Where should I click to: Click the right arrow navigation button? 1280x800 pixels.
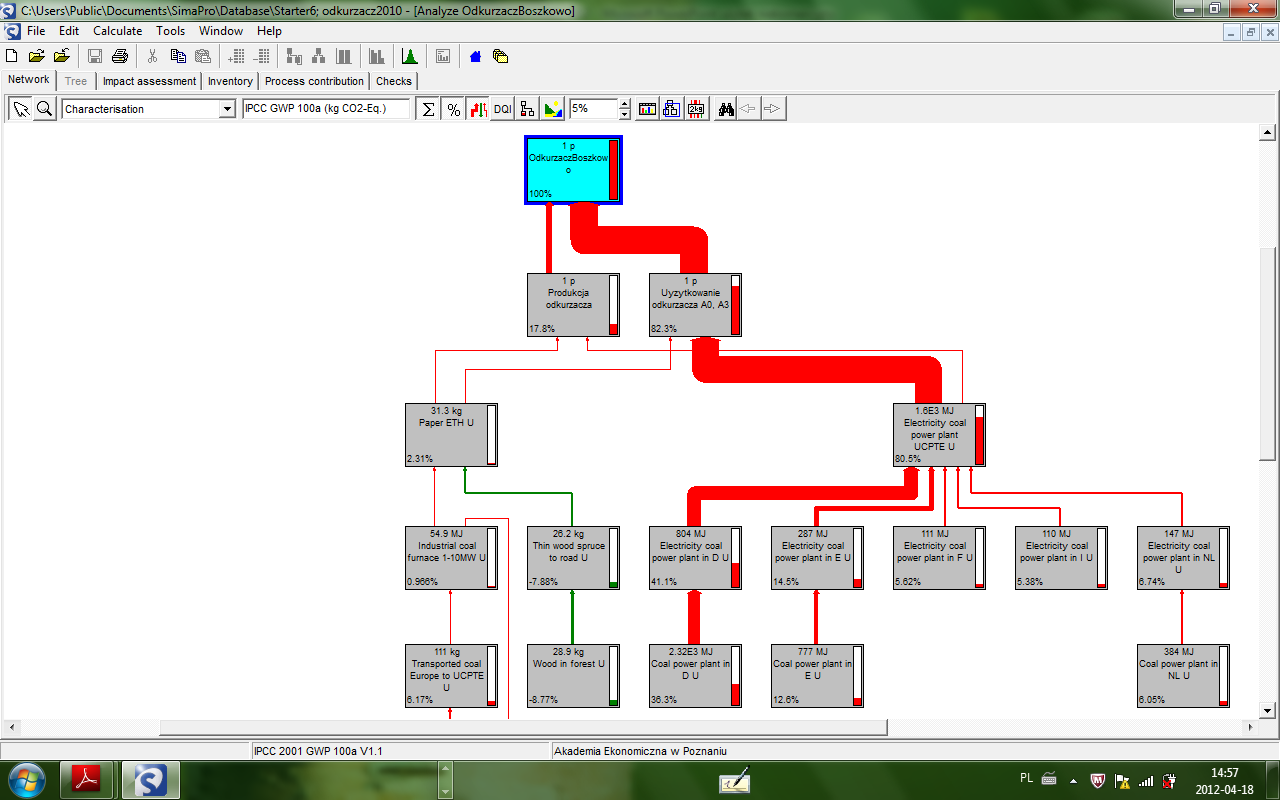point(773,109)
